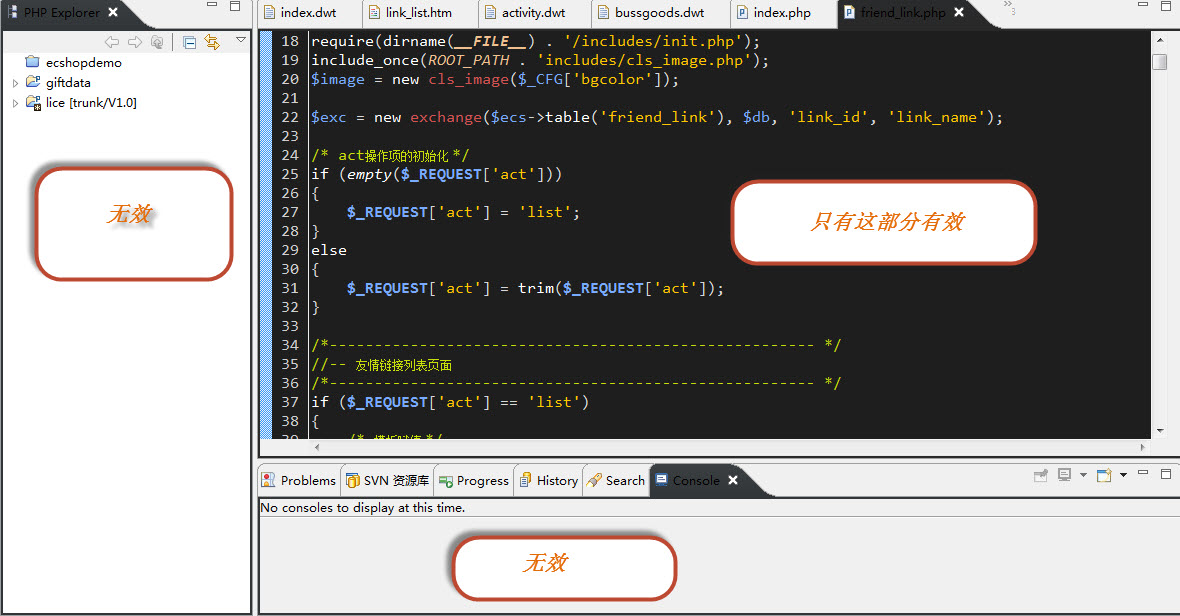Viewport: 1180px width, 616px height.
Task: Click Collapse All in PHP Explorer toolbar
Action: [x=190, y=42]
